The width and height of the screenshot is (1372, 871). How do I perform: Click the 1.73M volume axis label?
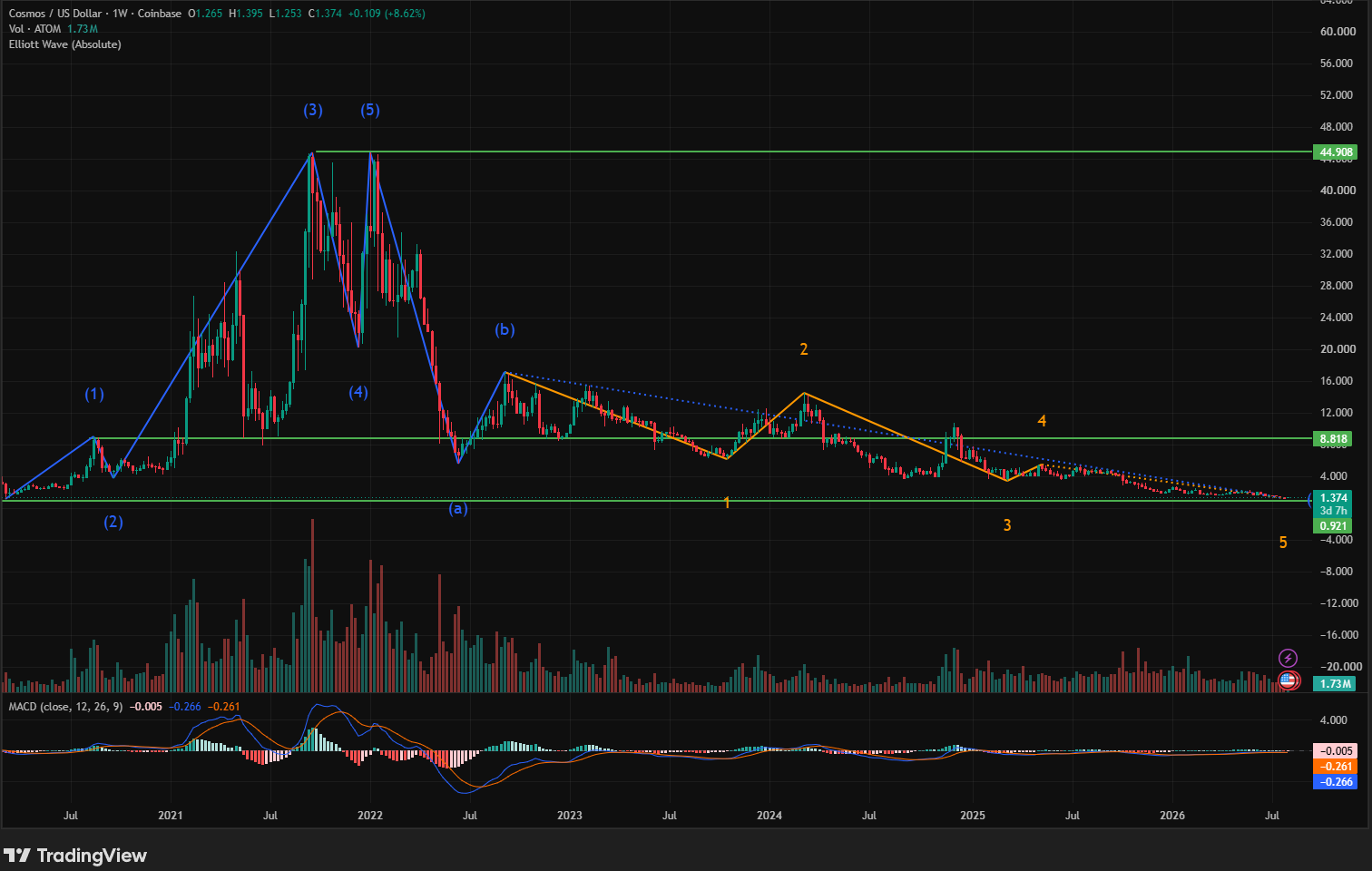coord(1334,684)
